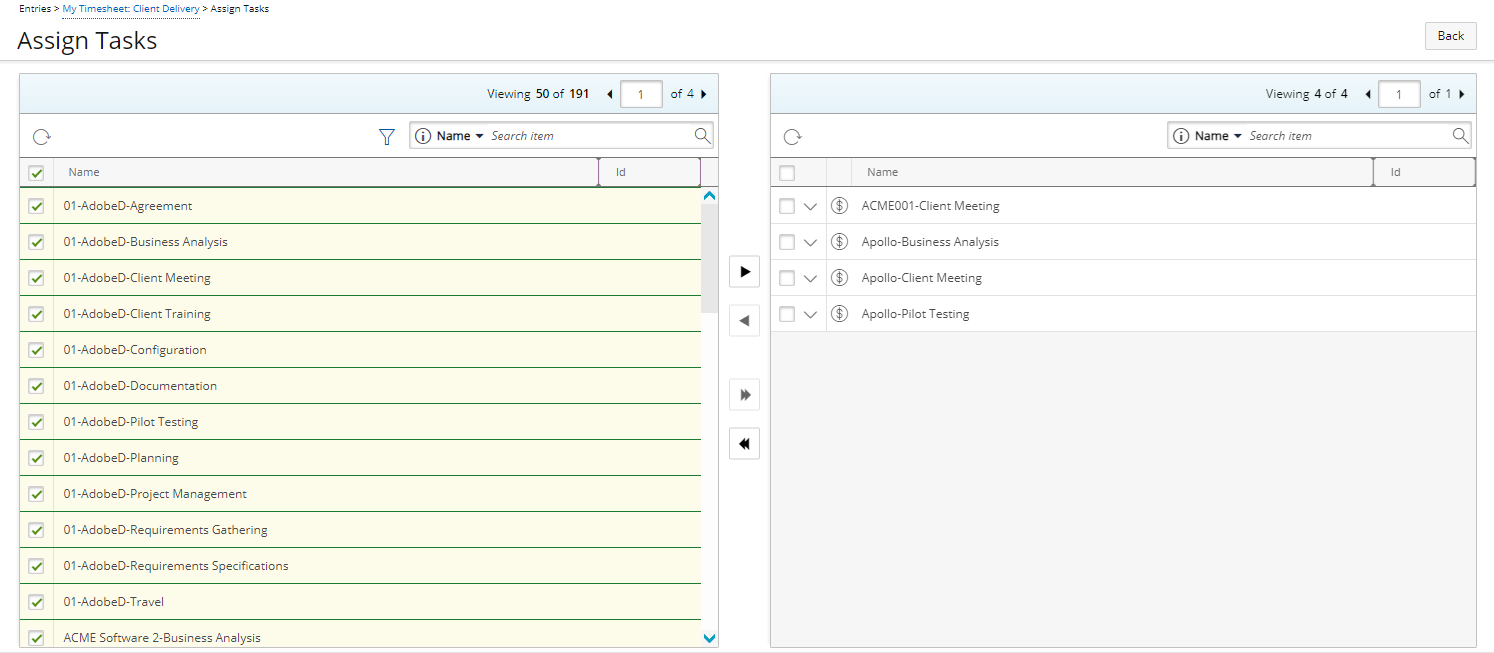Uncheck 01-AdobeD-Agreement checkbox
The height and width of the screenshot is (653, 1494).
click(x=37, y=206)
